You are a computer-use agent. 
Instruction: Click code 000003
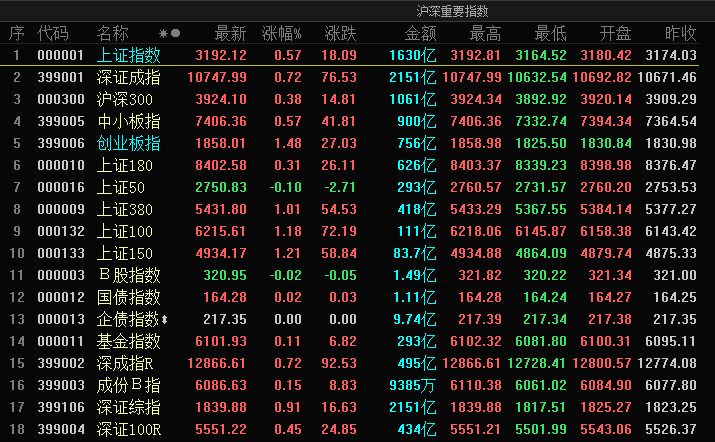click(61, 275)
